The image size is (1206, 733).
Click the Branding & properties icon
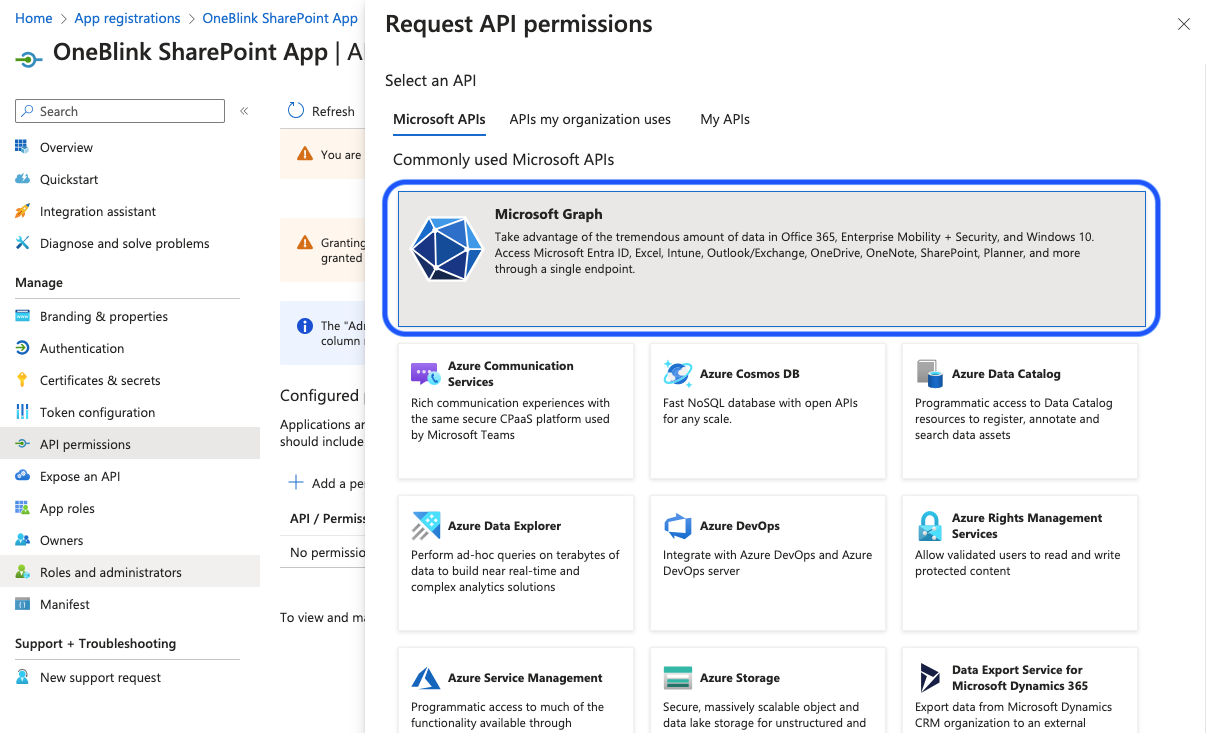pos(22,316)
